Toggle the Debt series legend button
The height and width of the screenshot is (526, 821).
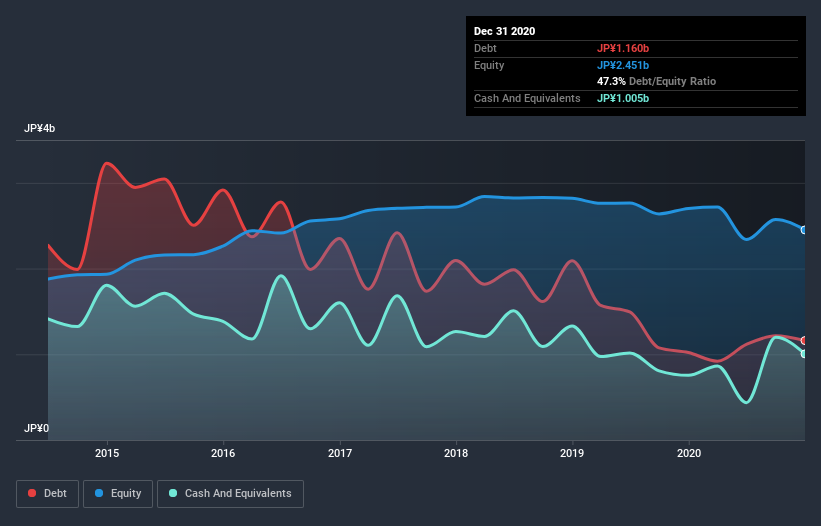[48, 494]
